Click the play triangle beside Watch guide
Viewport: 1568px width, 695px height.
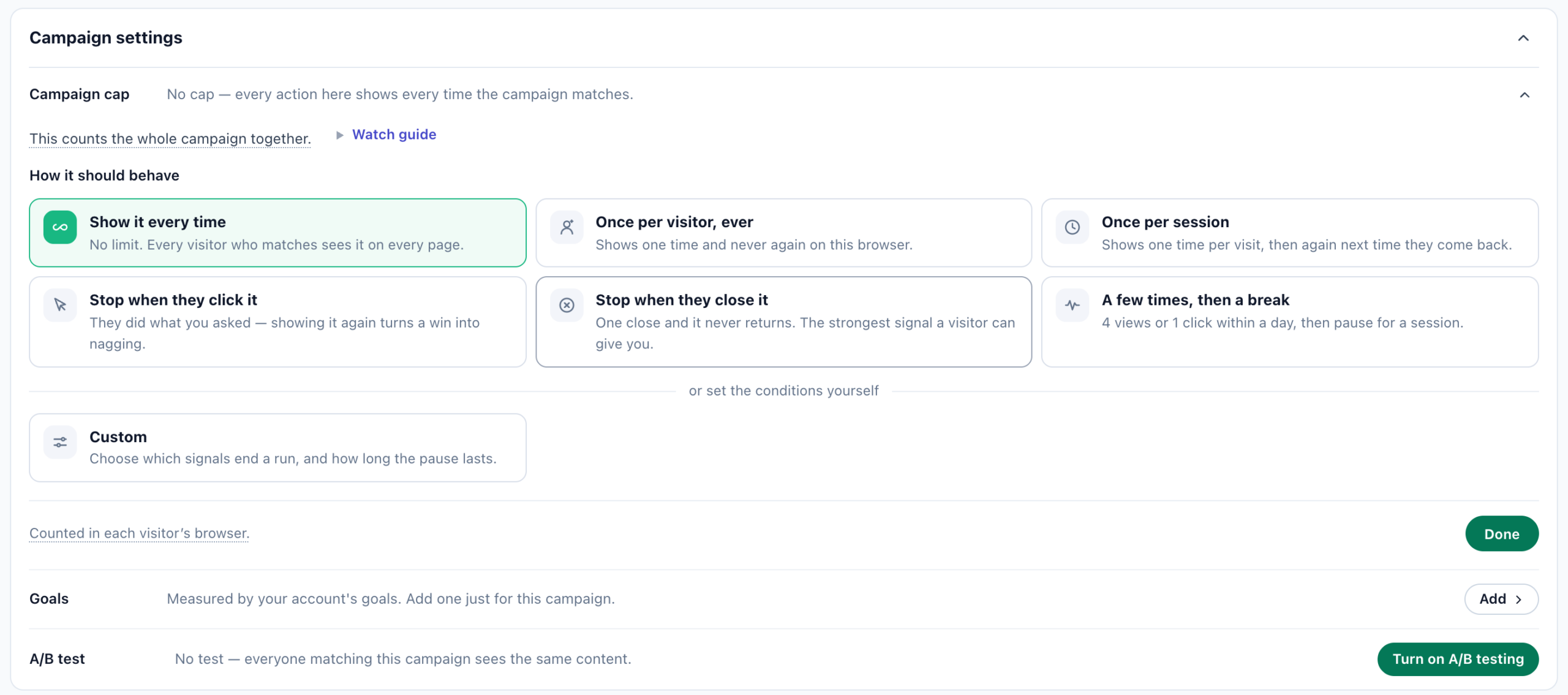(x=340, y=135)
